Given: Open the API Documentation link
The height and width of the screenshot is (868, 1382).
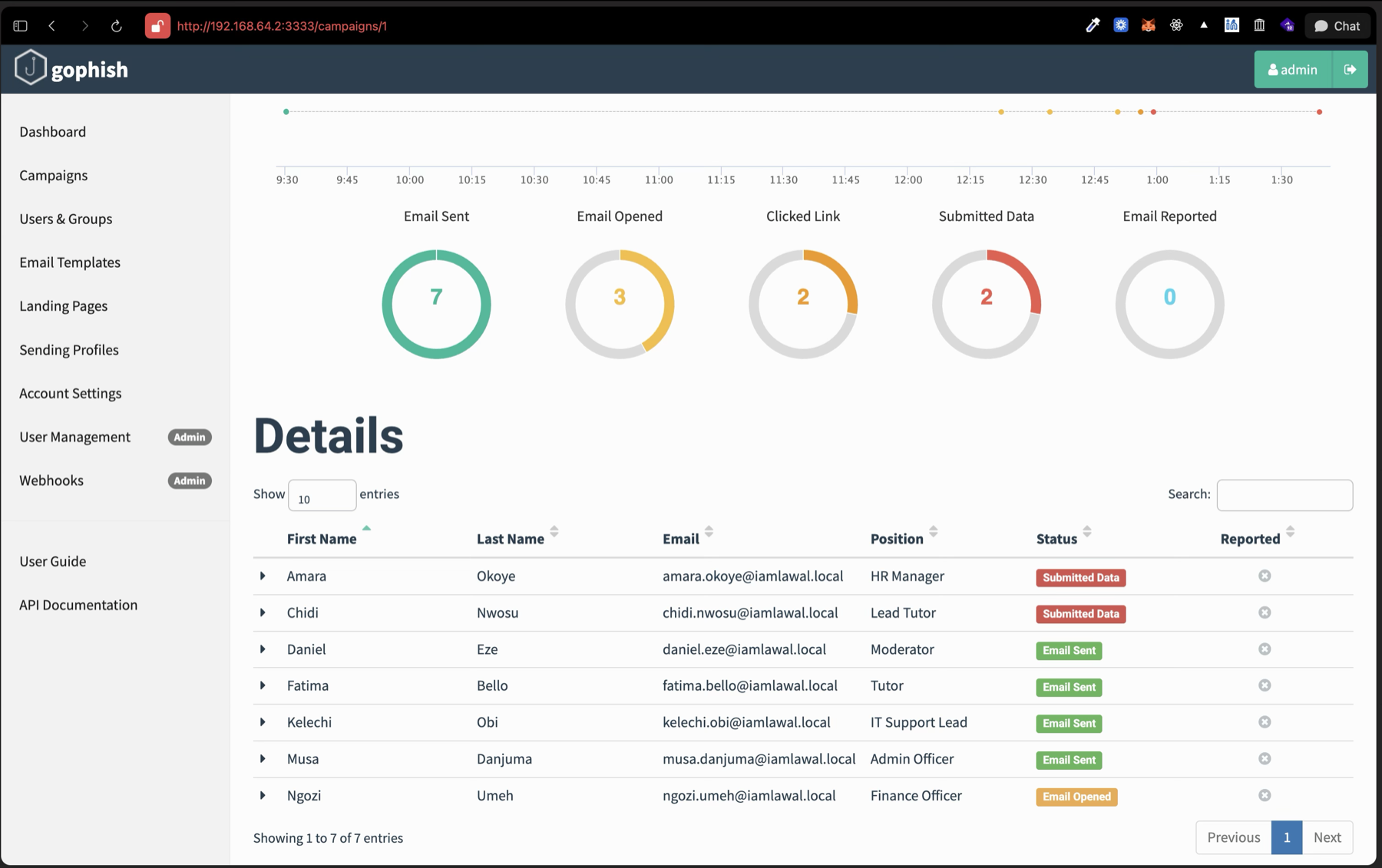Looking at the screenshot, I should tap(78, 605).
